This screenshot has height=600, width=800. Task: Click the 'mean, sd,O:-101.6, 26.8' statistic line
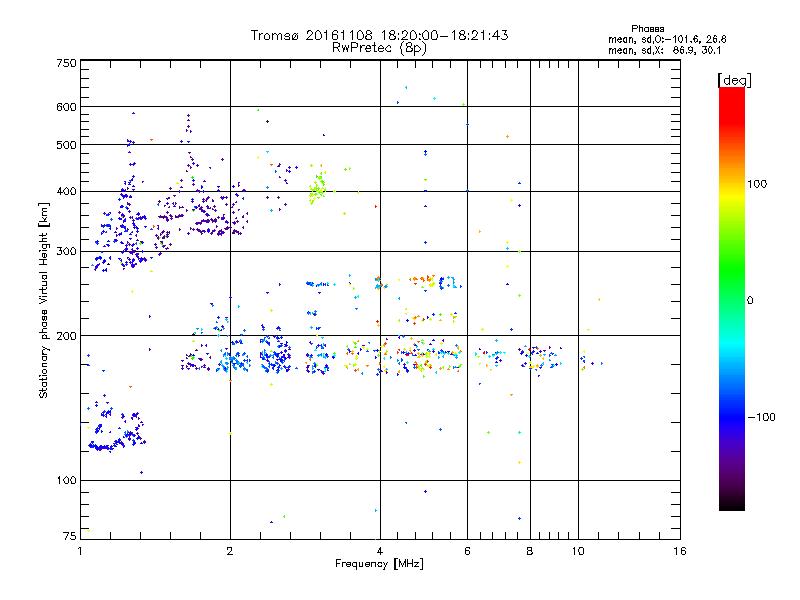point(667,39)
